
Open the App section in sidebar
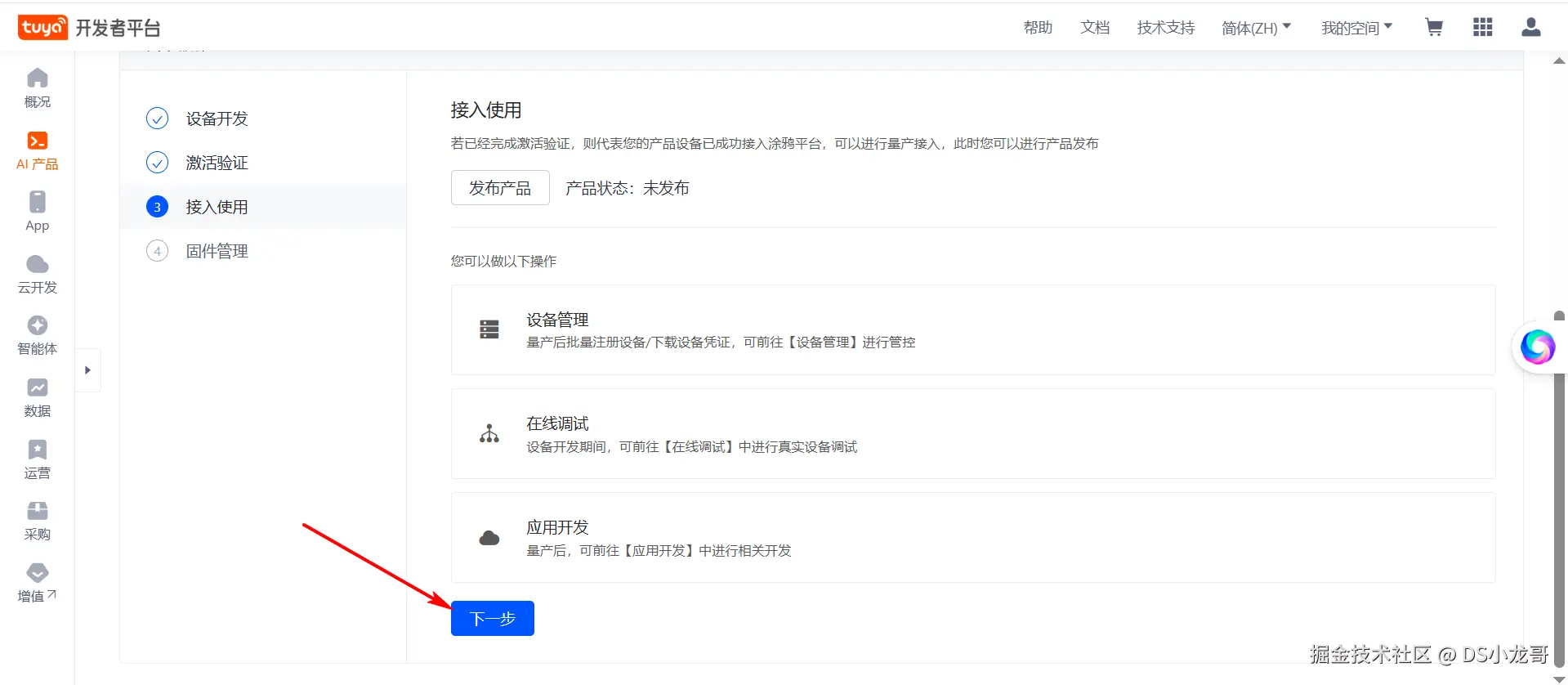click(x=38, y=212)
